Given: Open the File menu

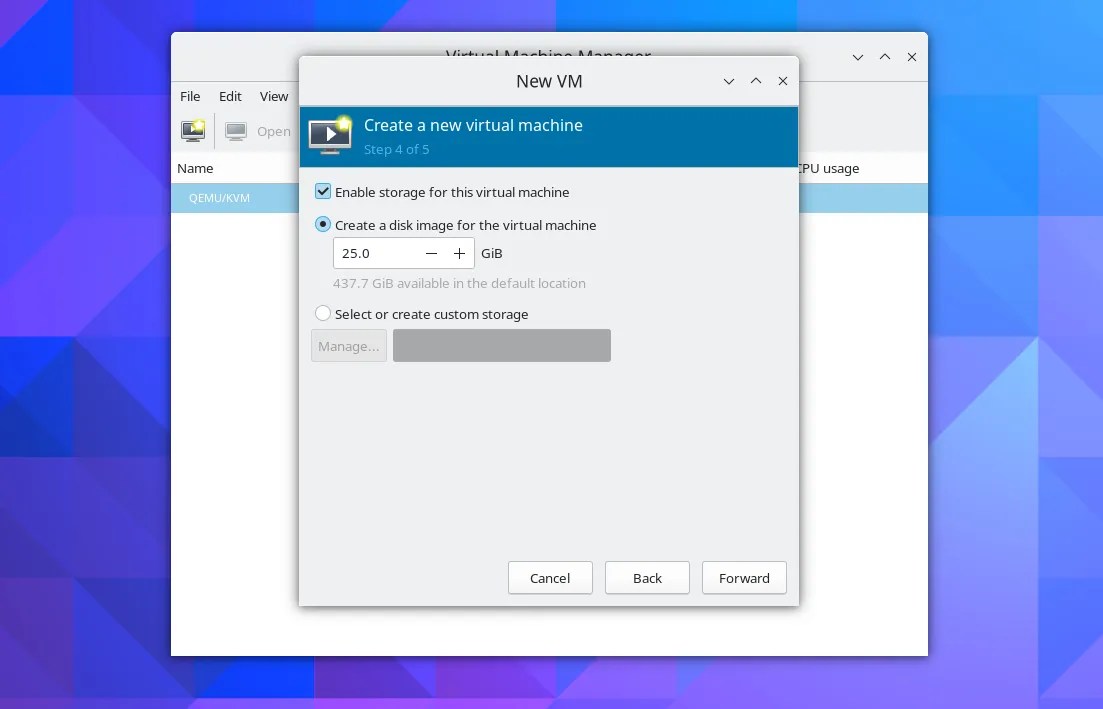Looking at the screenshot, I should (189, 96).
